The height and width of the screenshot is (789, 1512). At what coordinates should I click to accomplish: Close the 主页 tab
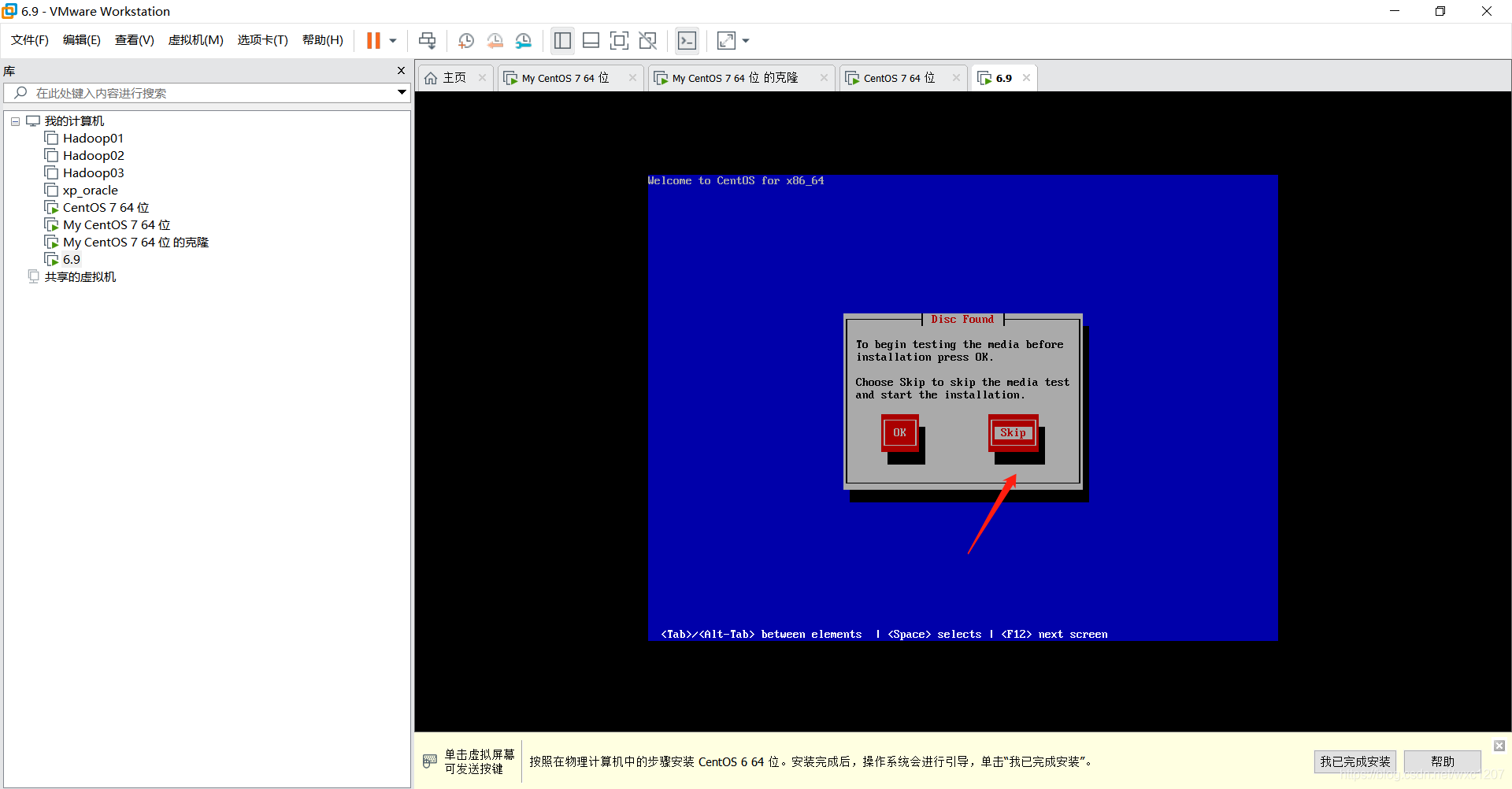482,78
